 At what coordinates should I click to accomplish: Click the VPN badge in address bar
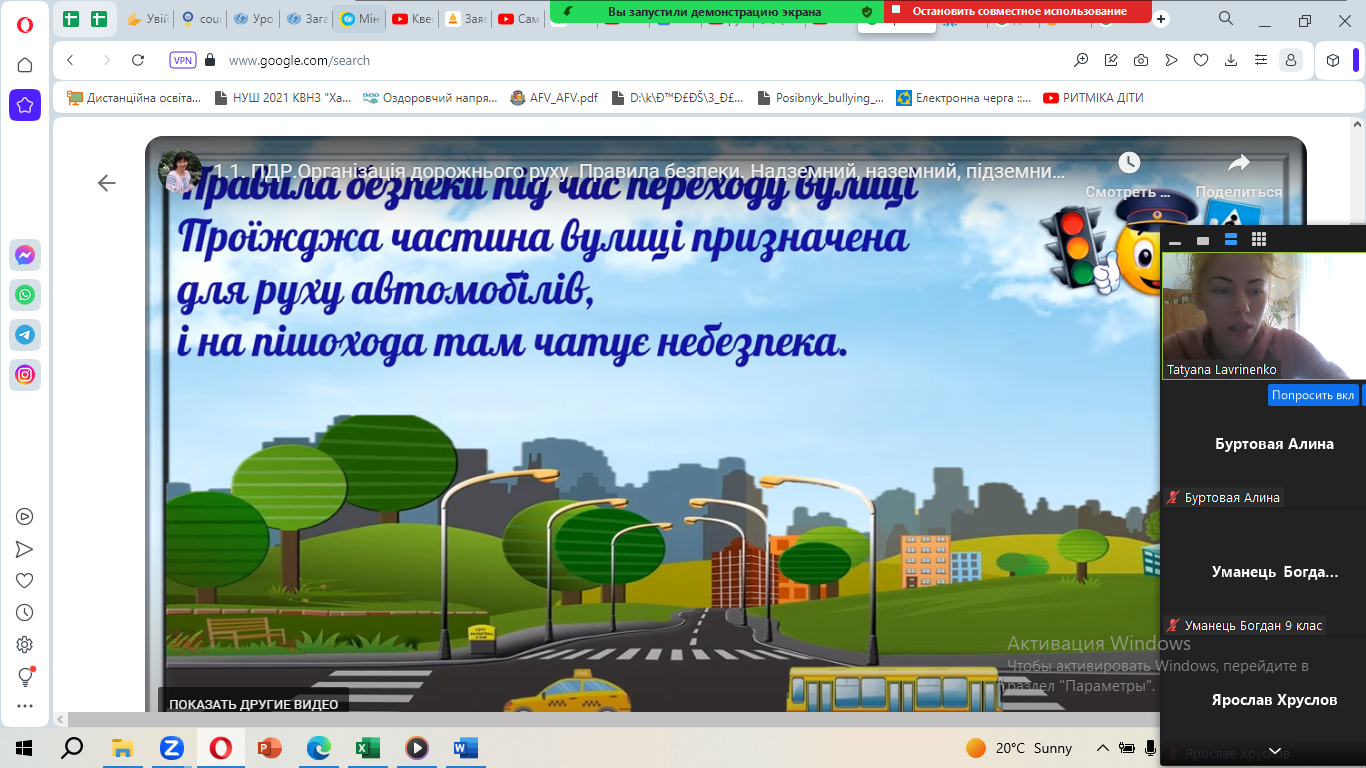tap(183, 60)
